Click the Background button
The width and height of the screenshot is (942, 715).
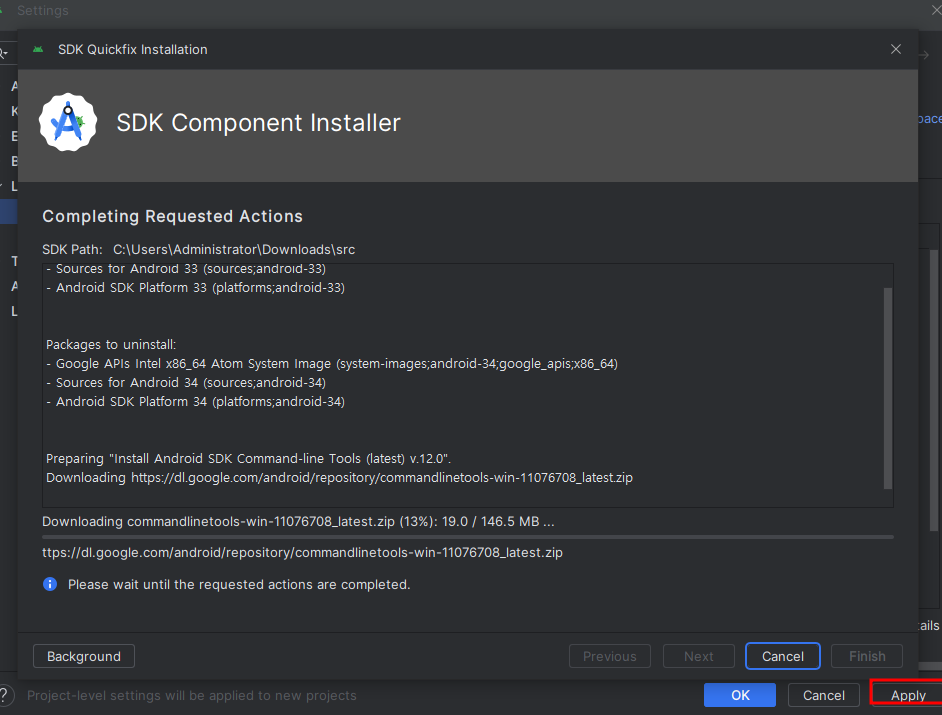(84, 656)
